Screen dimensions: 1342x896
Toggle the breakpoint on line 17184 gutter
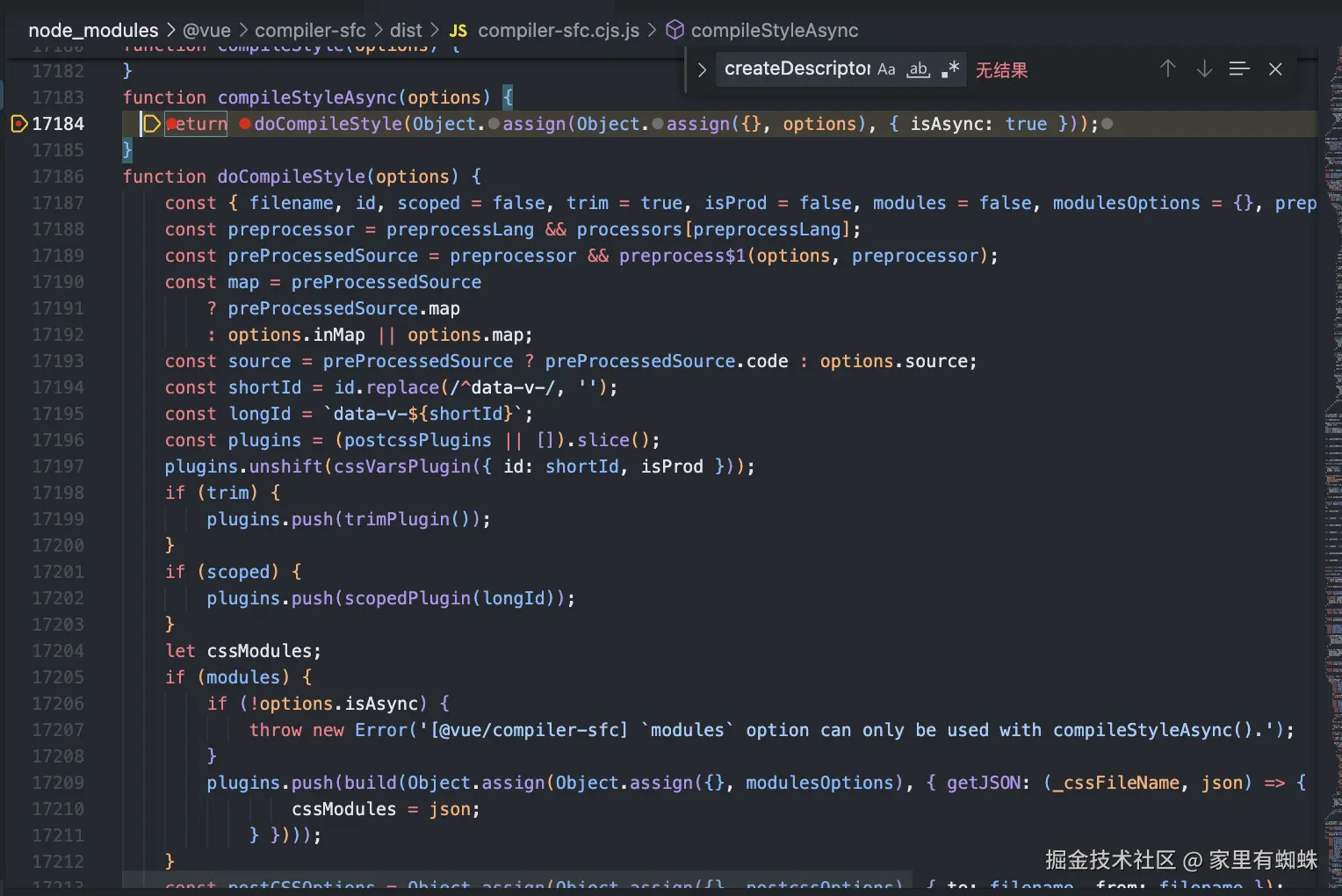pos(18,124)
